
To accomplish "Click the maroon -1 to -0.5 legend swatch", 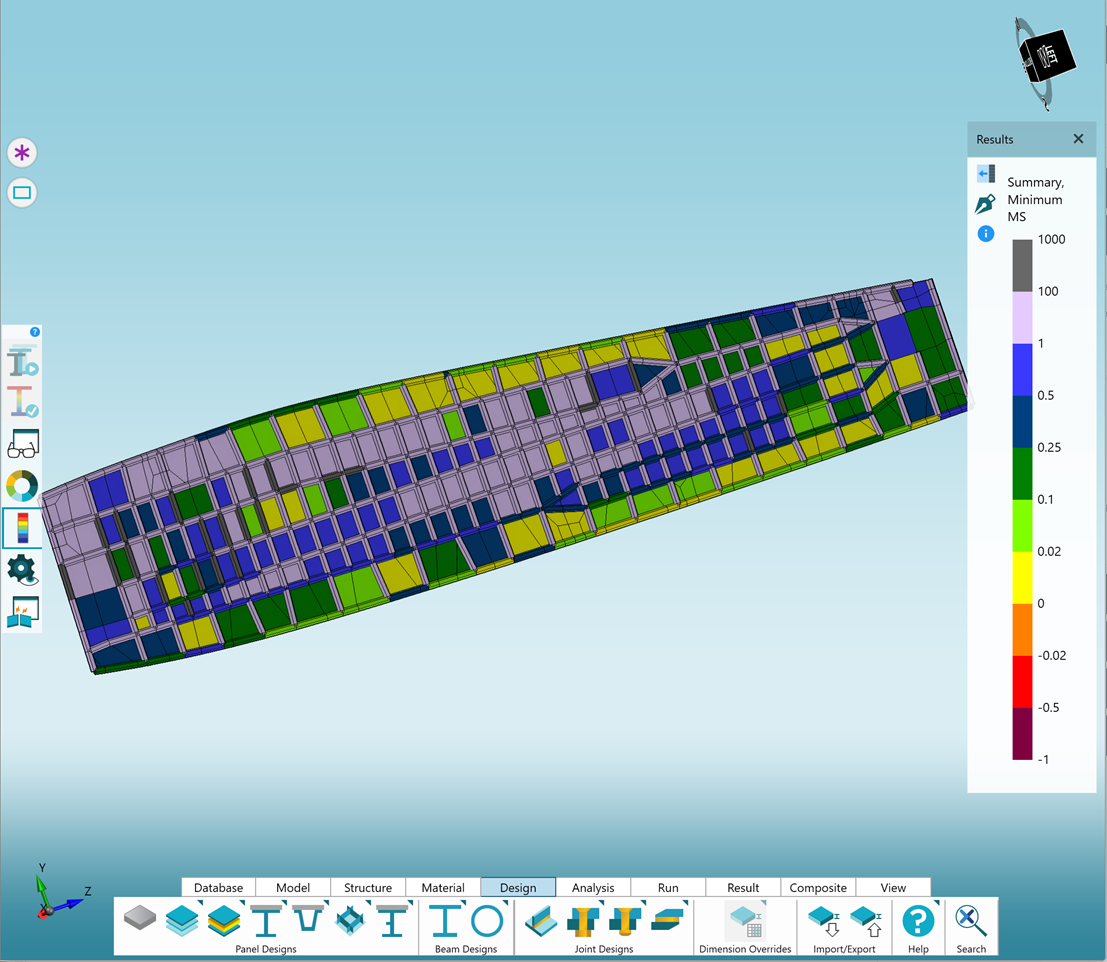I will click(1022, 734).
